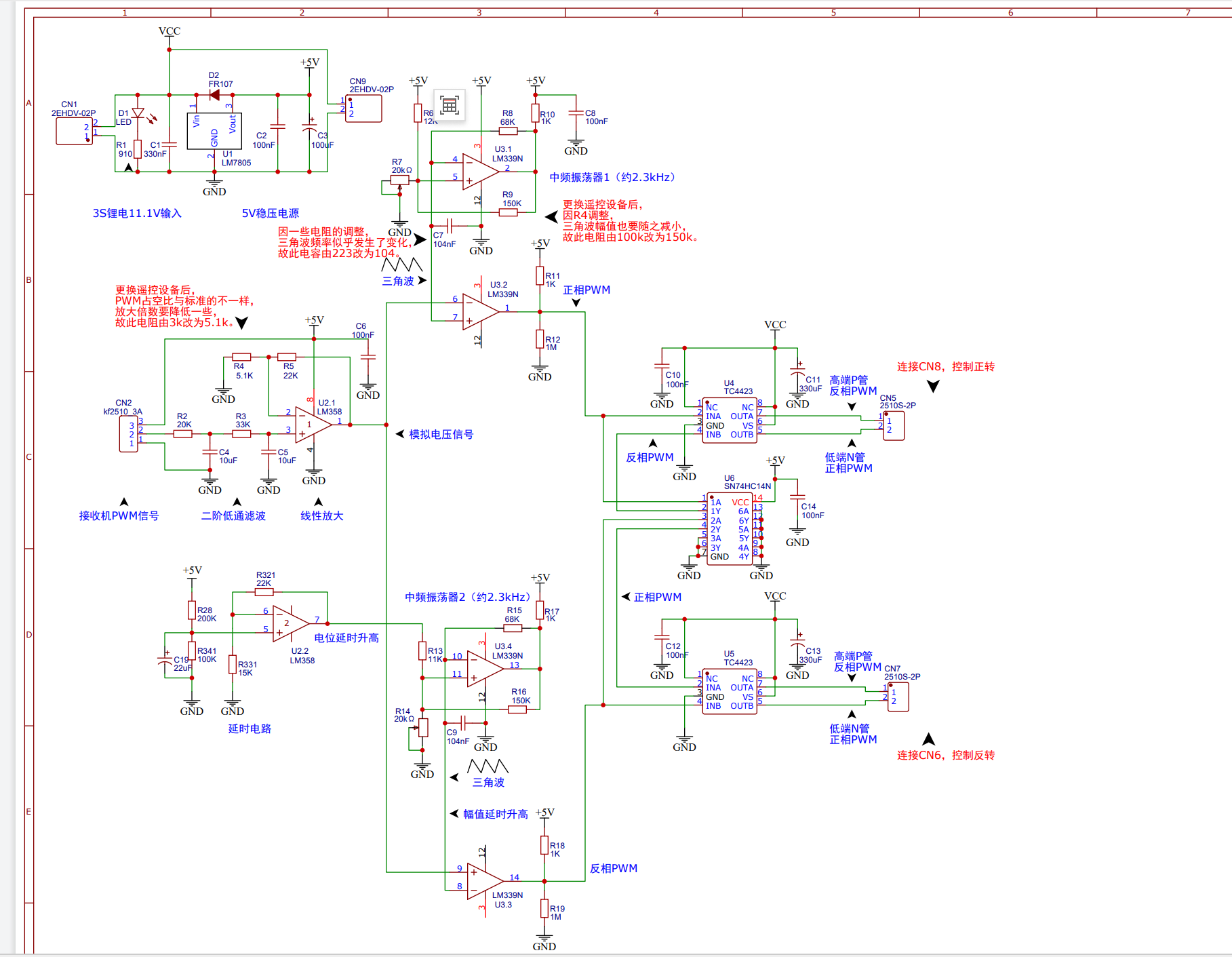
Task: Select the U6 SN74HC14N inverter IC
Action: point(730,529)
